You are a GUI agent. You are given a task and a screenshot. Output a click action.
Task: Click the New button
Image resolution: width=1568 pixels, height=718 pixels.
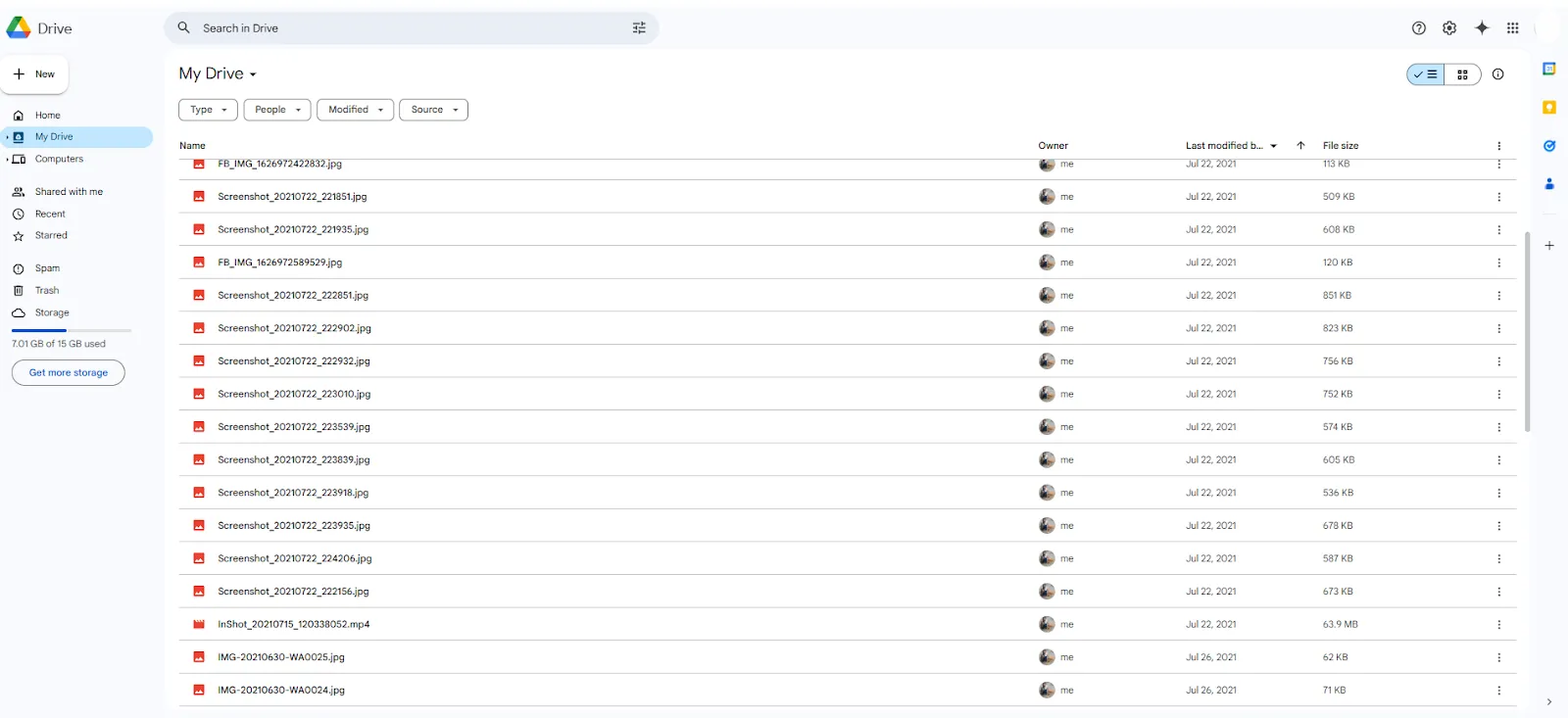35,74
